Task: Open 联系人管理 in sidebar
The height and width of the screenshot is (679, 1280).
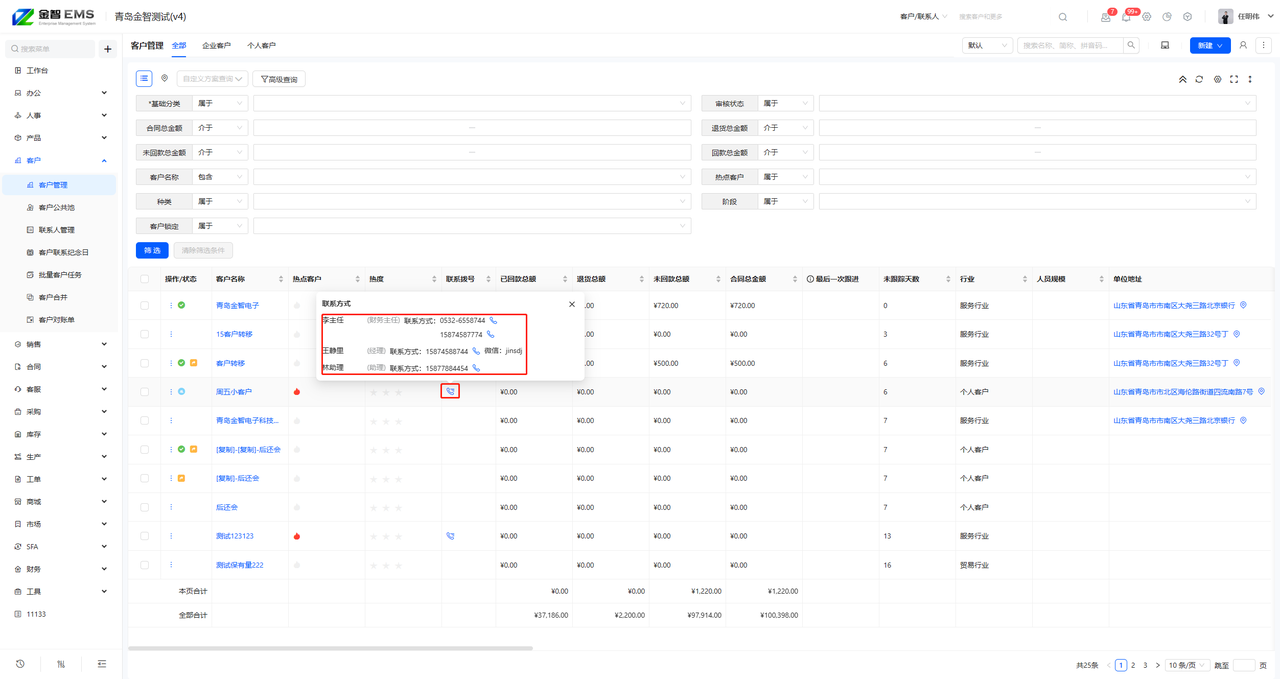Action: (57, 230)
